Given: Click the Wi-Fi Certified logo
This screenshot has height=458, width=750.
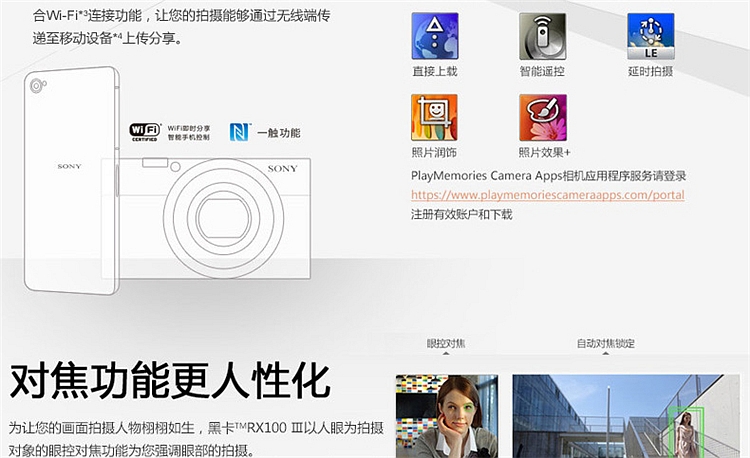Looking at the screenshot, I should pyautogui.click(x=145, y=132).
